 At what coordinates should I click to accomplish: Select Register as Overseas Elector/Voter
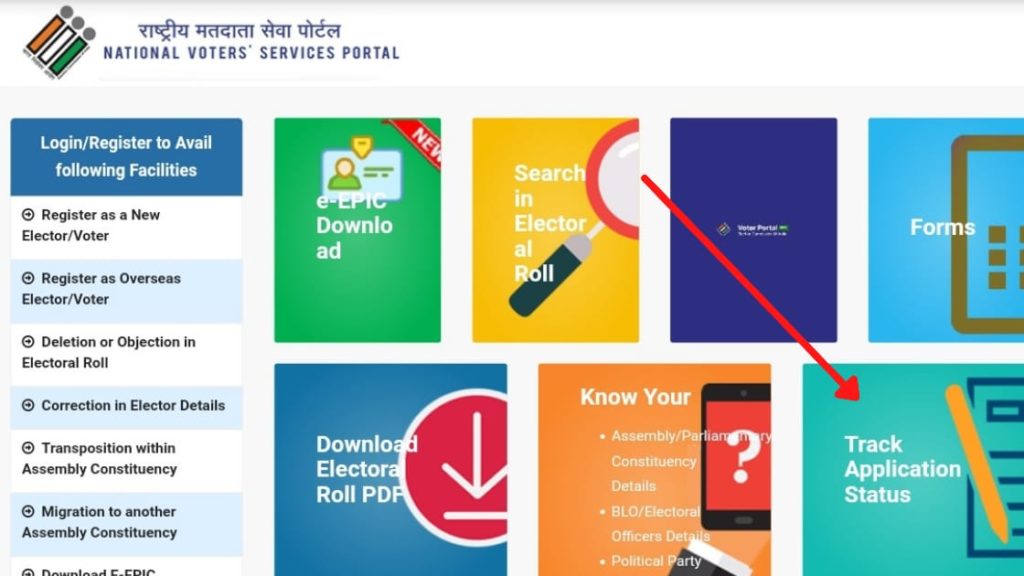126,289
